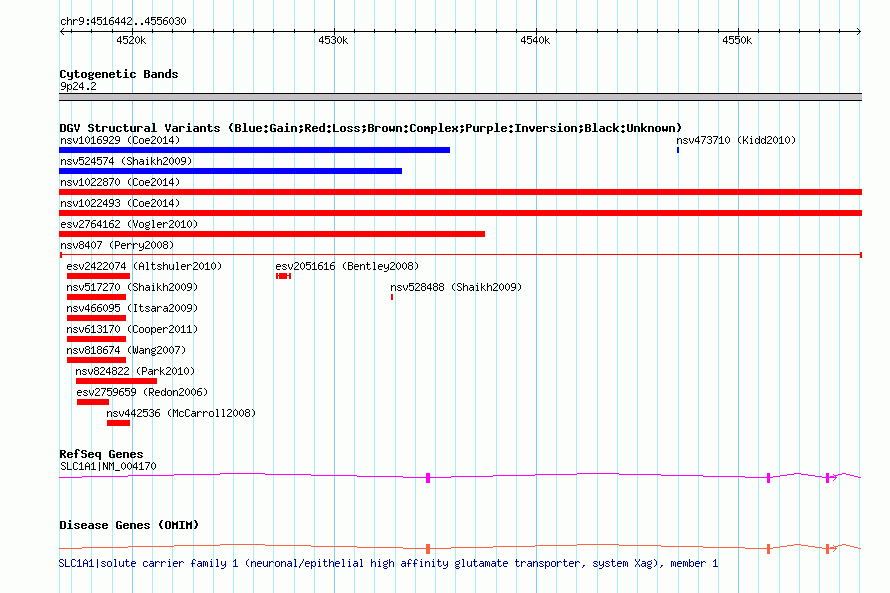Select the red nsv824822 loss bar

[x=116, y=381]
